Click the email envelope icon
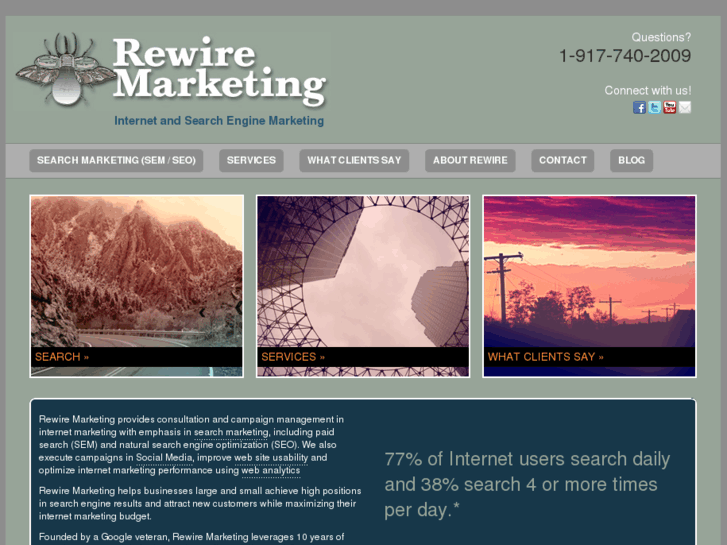The image size is (727, 545). (x=685, y=108)
